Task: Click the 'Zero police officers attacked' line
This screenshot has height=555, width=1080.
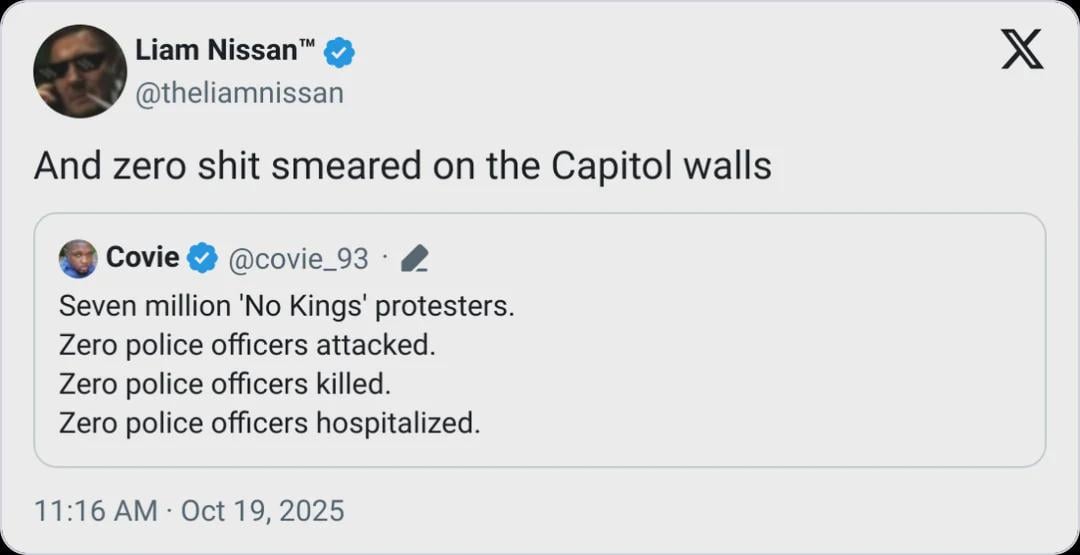Action: point(247,345)
